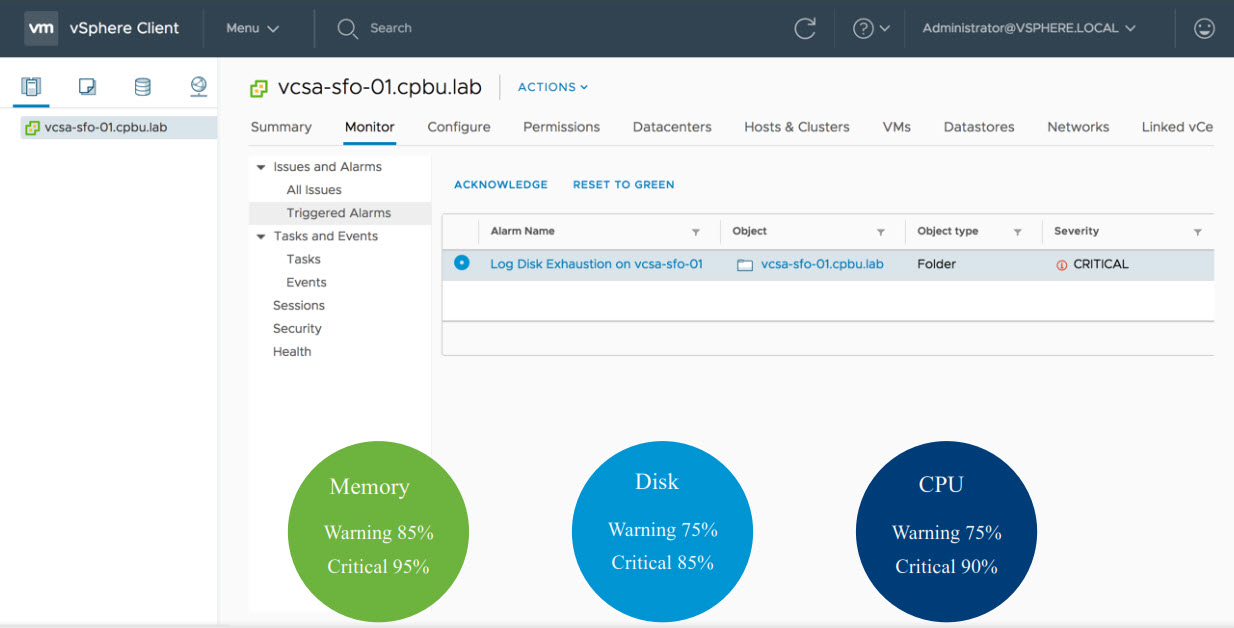The width and height of the screenshot is (1234, 628).
Task: Select the Monitor tab
Action: [370, 127]
